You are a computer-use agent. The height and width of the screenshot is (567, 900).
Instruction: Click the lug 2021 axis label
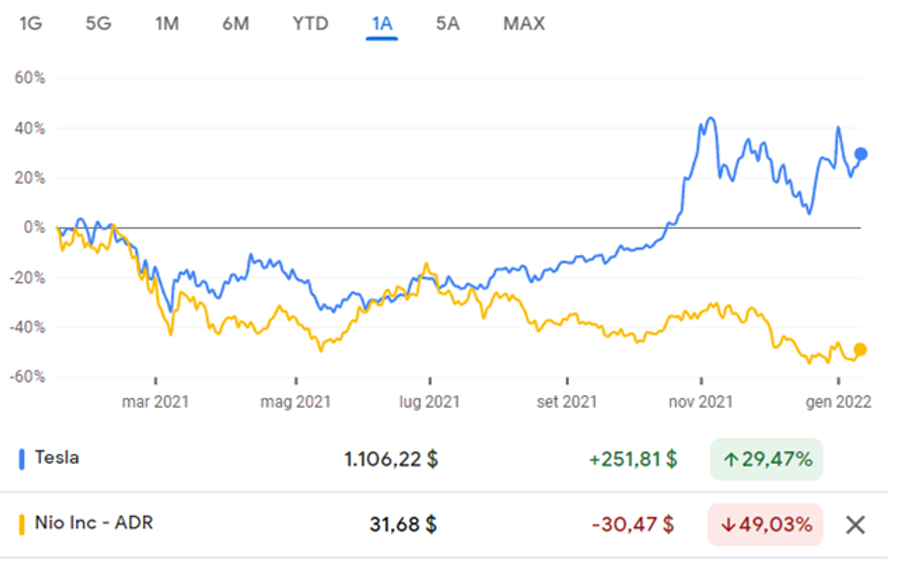coord(429,402)
